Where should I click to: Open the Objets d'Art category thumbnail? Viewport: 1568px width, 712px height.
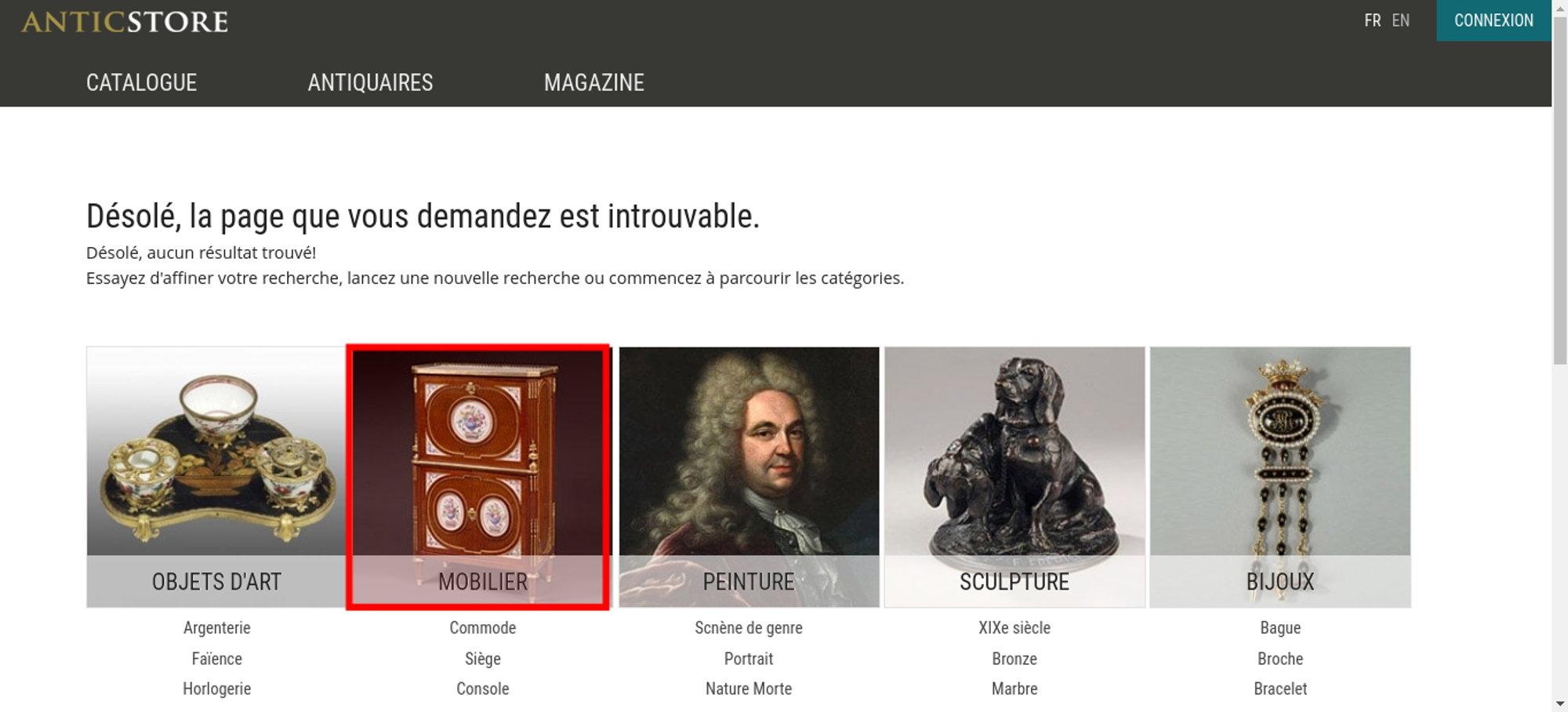click(x=216, y=477)
